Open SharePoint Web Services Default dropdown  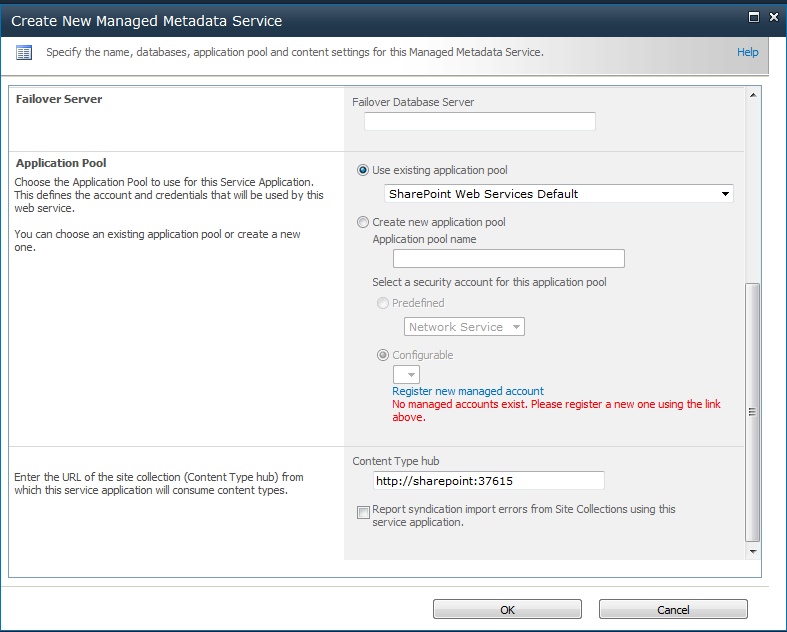point(559,194)
